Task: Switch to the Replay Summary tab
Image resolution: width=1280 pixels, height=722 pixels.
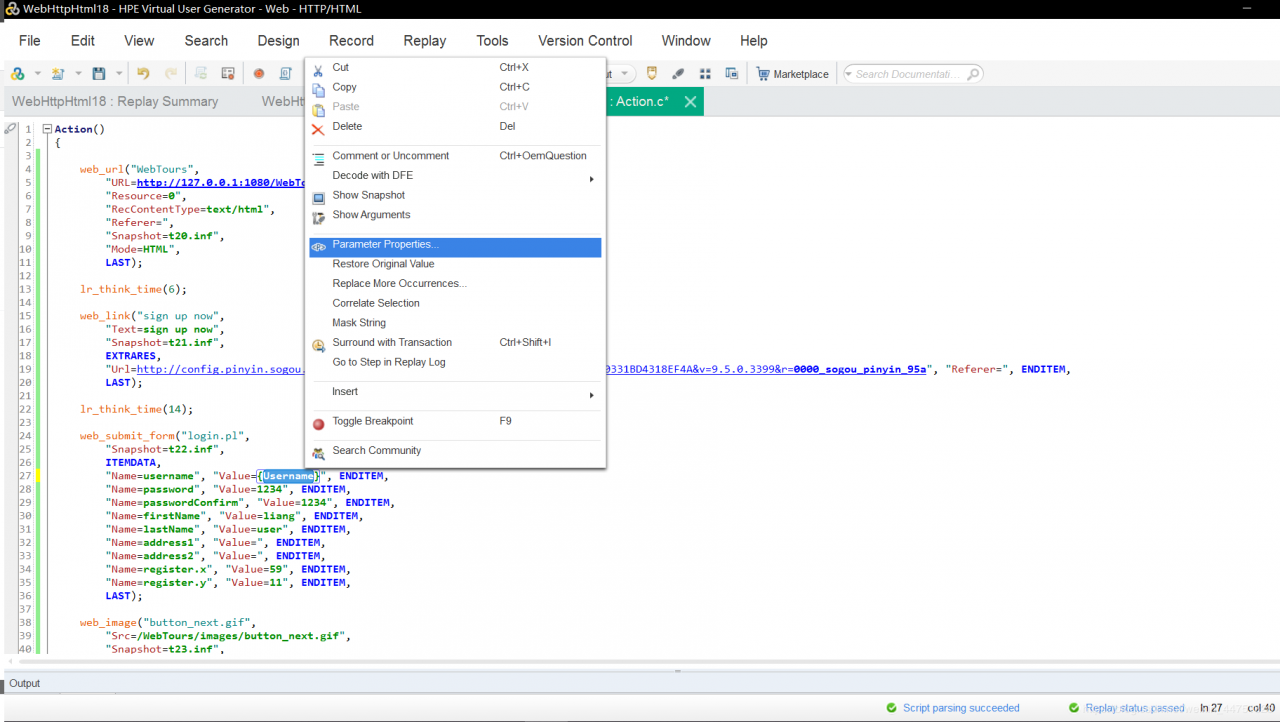Action: coord(115,101)
